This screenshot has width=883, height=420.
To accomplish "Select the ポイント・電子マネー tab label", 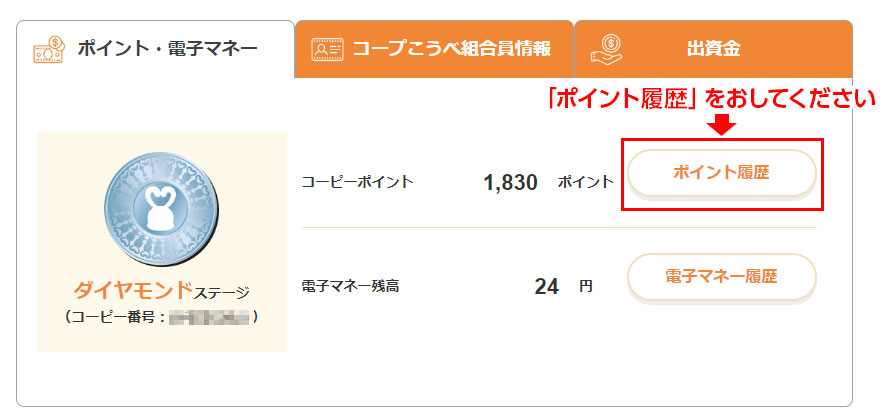I will coord(167,48).
